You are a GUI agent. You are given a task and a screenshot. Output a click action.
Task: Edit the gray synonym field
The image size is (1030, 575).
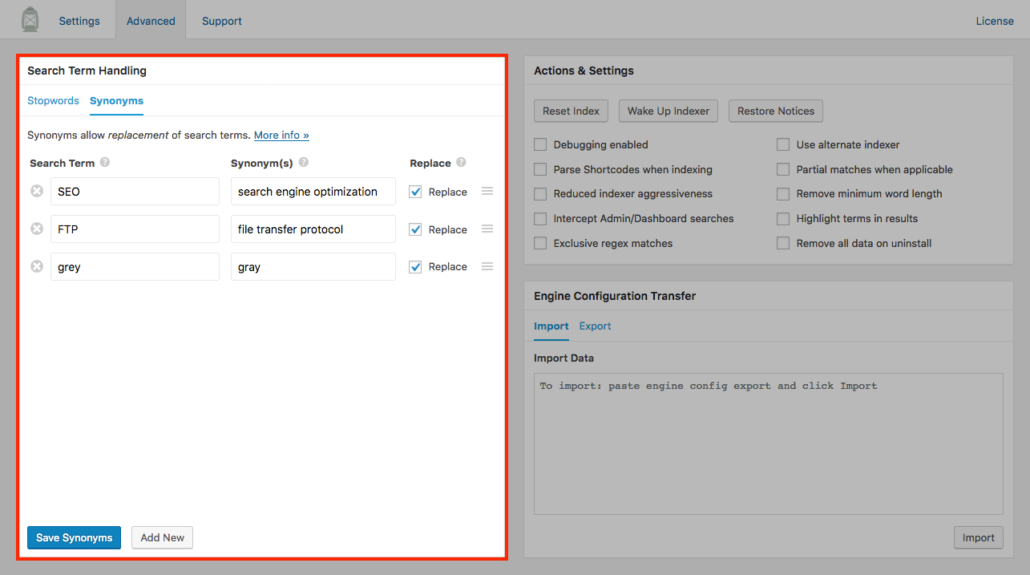313,267
